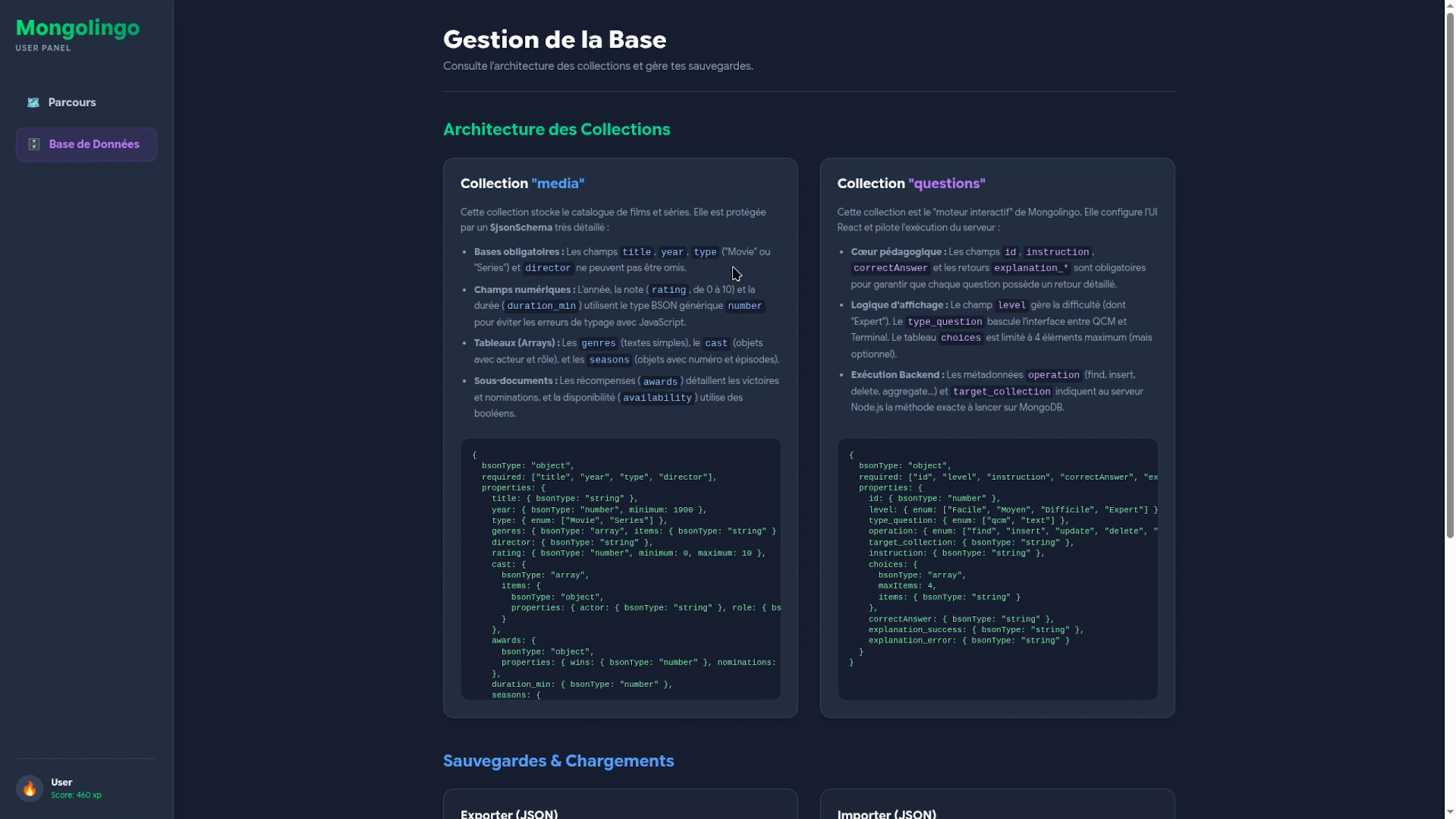The height and width of the screenshot is (819, 1456).
Task: Click the "duration_min" code tag in description
Action: (541, 306)
